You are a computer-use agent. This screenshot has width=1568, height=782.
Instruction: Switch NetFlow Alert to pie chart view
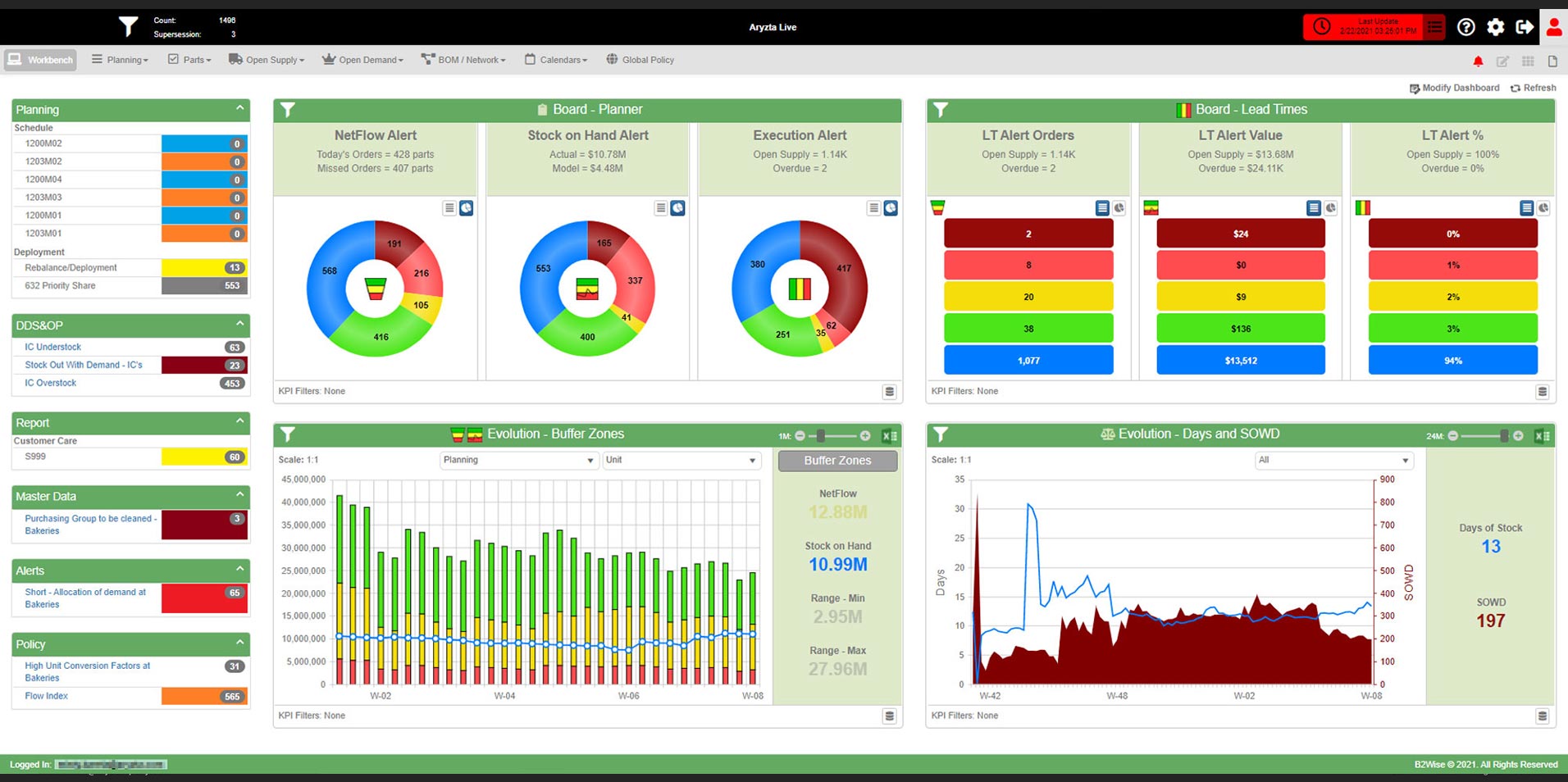pyautogui.click(x=466, y=208)
